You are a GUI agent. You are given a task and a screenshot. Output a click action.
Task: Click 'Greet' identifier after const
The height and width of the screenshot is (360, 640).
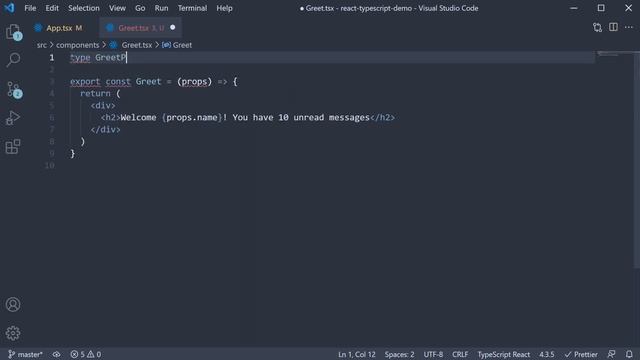tap(149, 82)
